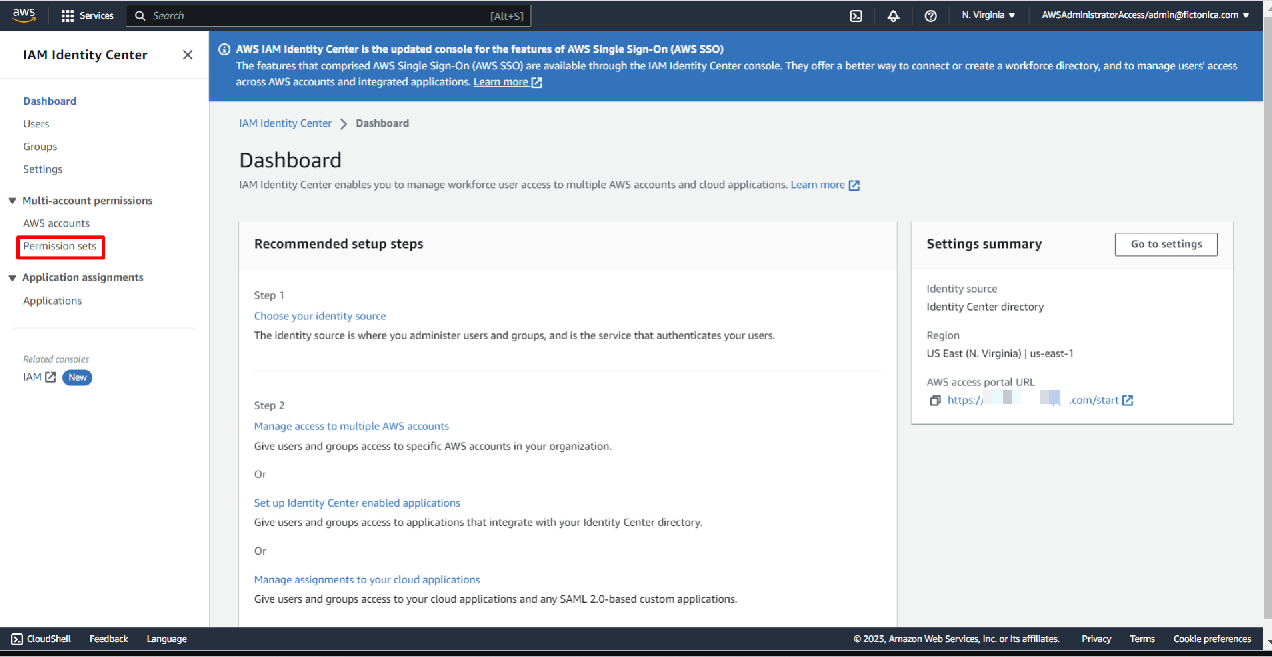Open the notifications bell
The height and width of the screenshot is (657, 1272).
pos(893,16)
